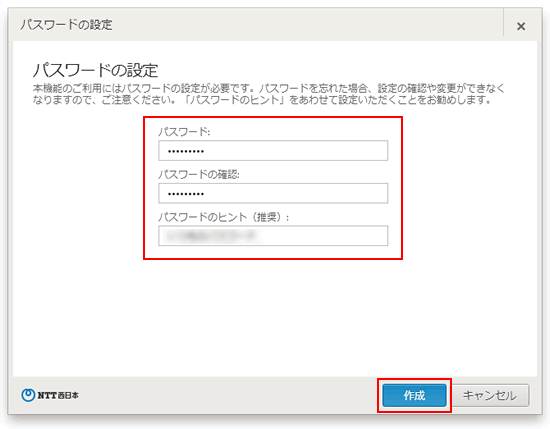Click the NTT西日本 logo text
Image resolution: width=550 pixels, height=429 pixels.
(58, 395)
